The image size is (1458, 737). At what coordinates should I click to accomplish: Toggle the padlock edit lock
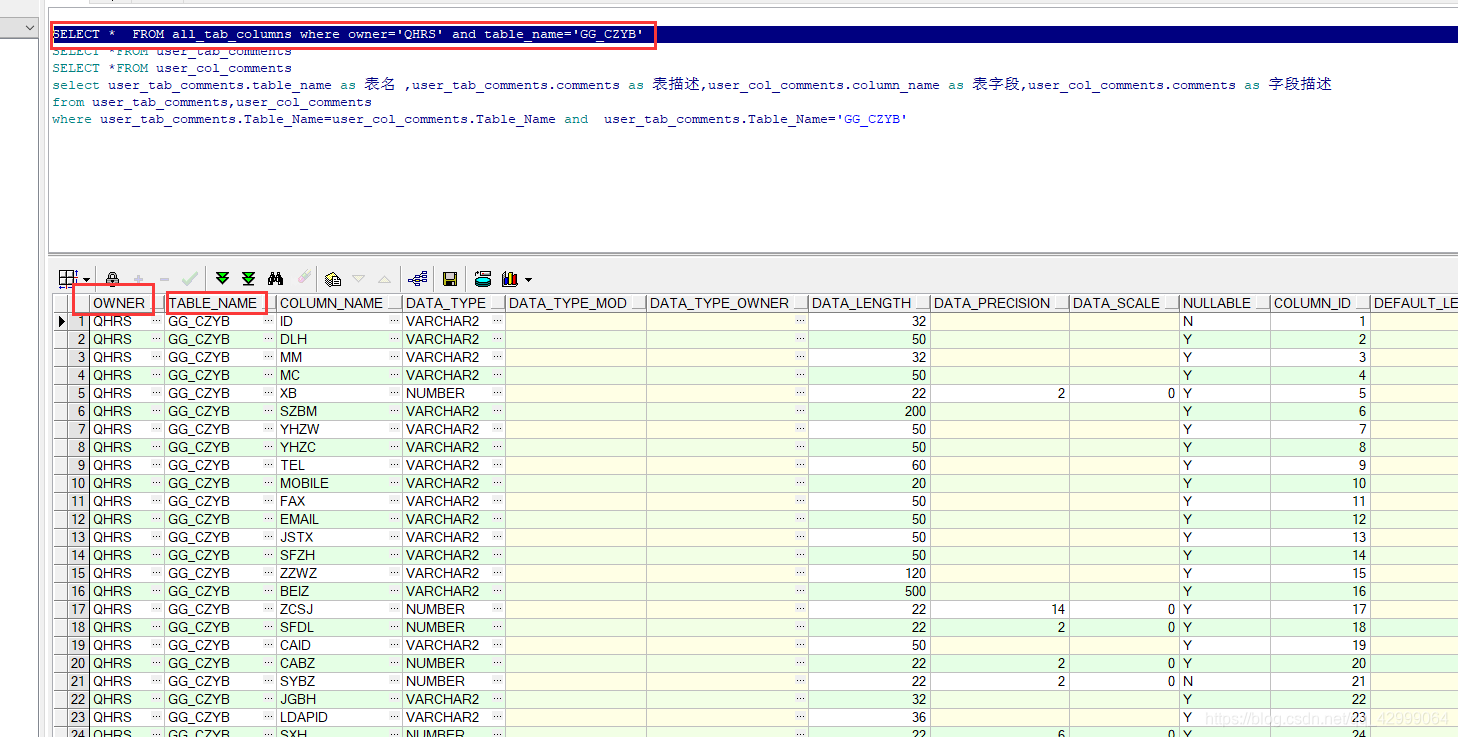tap(112, 278)
